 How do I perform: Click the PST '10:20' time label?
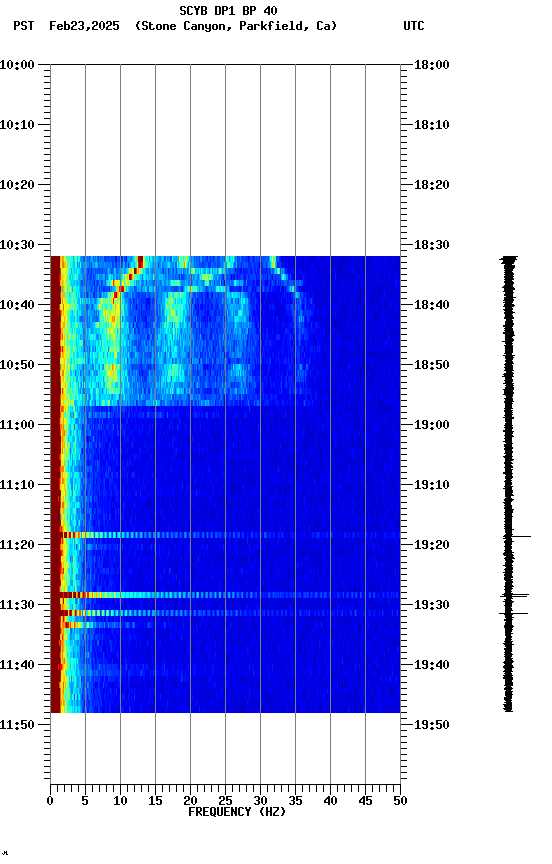coord(17,185)
